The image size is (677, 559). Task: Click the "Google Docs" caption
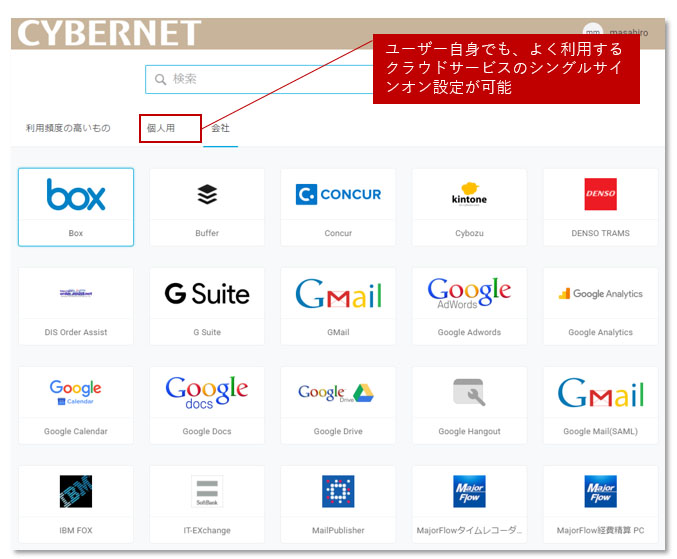pyautogui.click(x=207, y=431)
